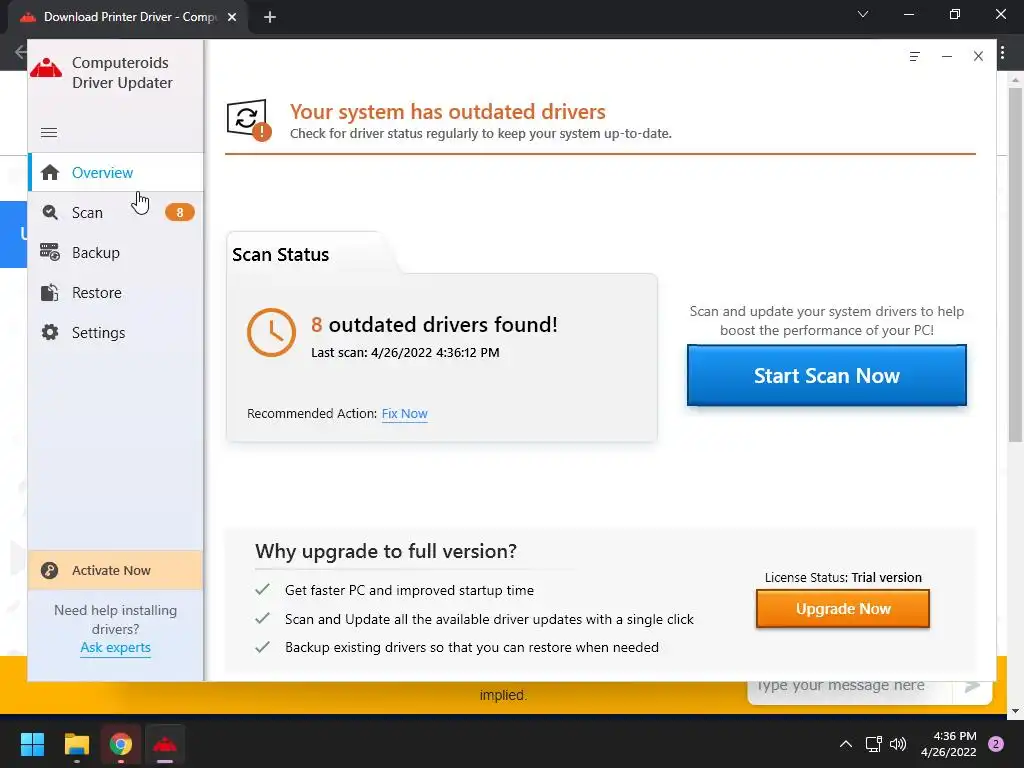Open the Chrome three-dot menu

tap(1002, 54)
